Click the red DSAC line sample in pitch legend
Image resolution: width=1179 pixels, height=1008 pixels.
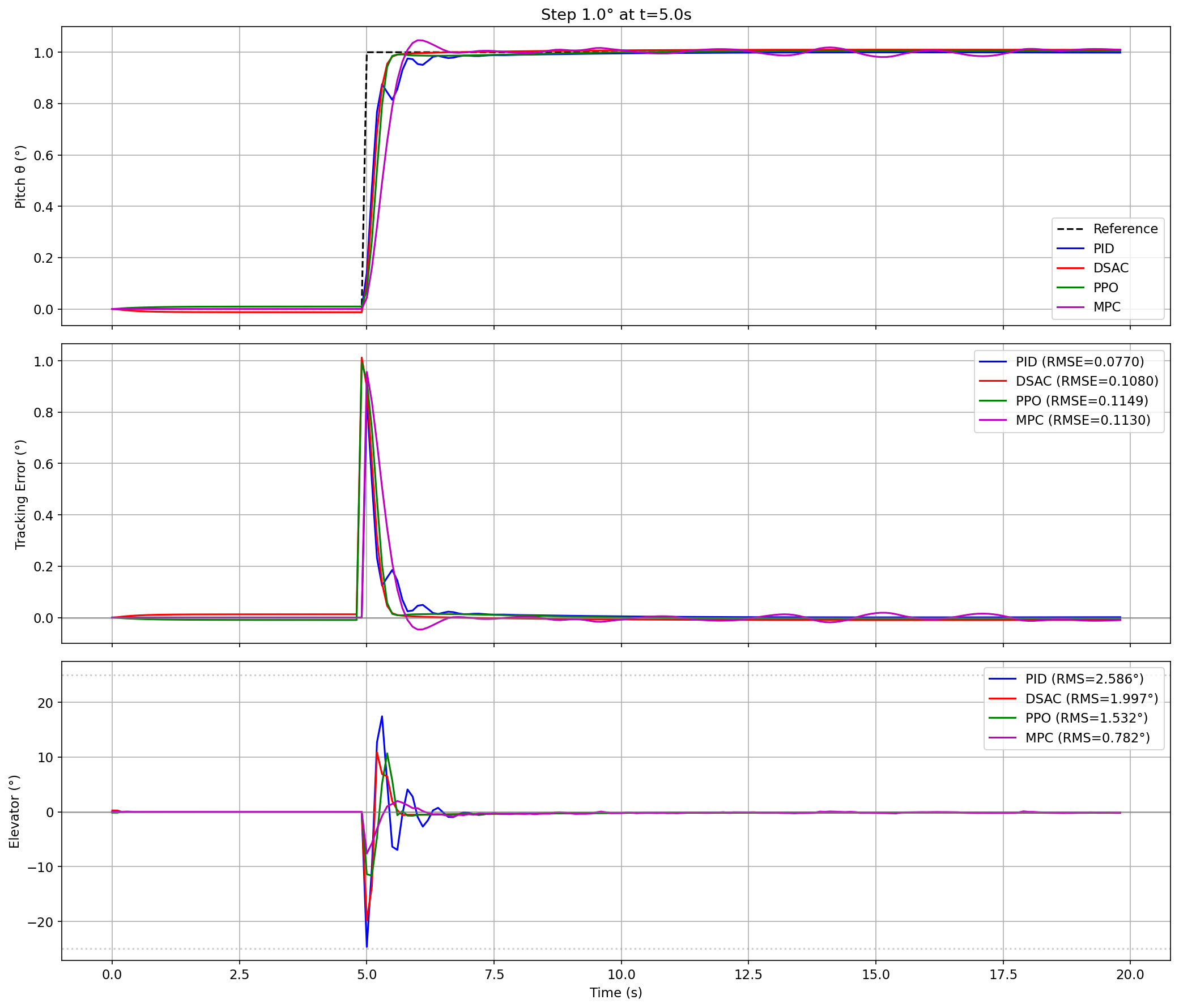[1070, 268]
